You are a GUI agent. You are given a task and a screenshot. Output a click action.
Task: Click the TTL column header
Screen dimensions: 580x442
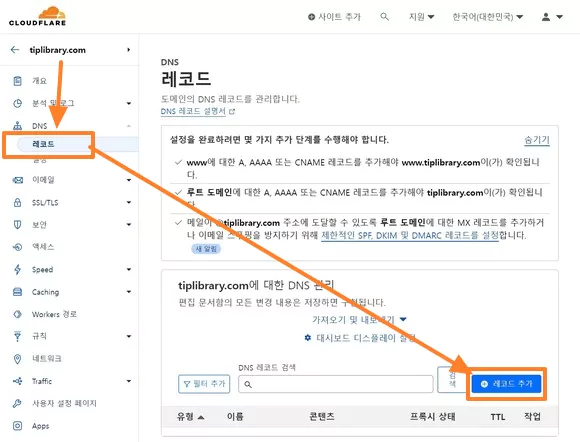pos(498,417)
